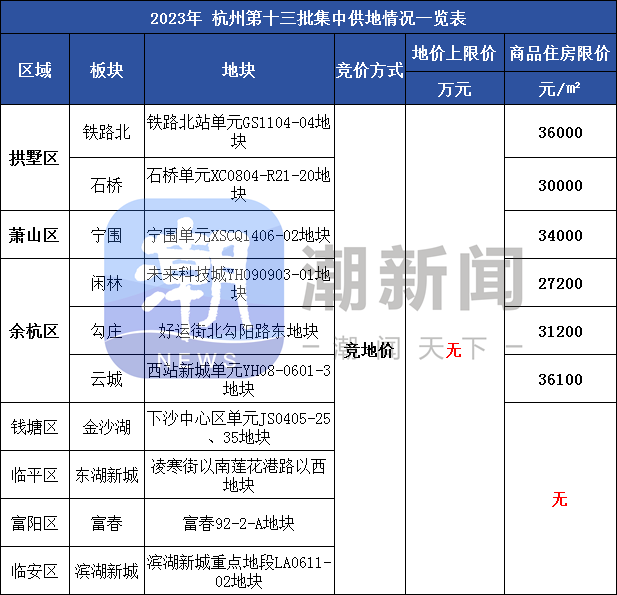Select the price value '31200'
Screen dimensions: 617x595
click(x=560, y=331)
